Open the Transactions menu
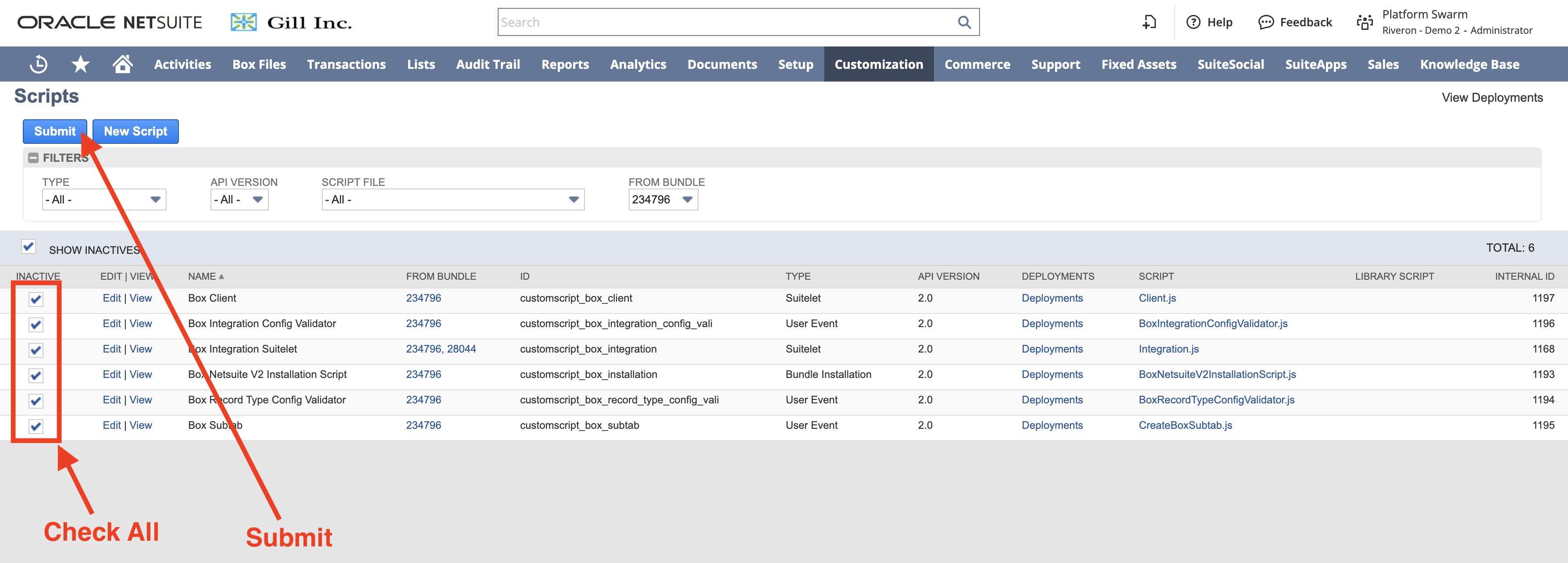This screenshot has width=1568, height=563. (x=346, y=64)
